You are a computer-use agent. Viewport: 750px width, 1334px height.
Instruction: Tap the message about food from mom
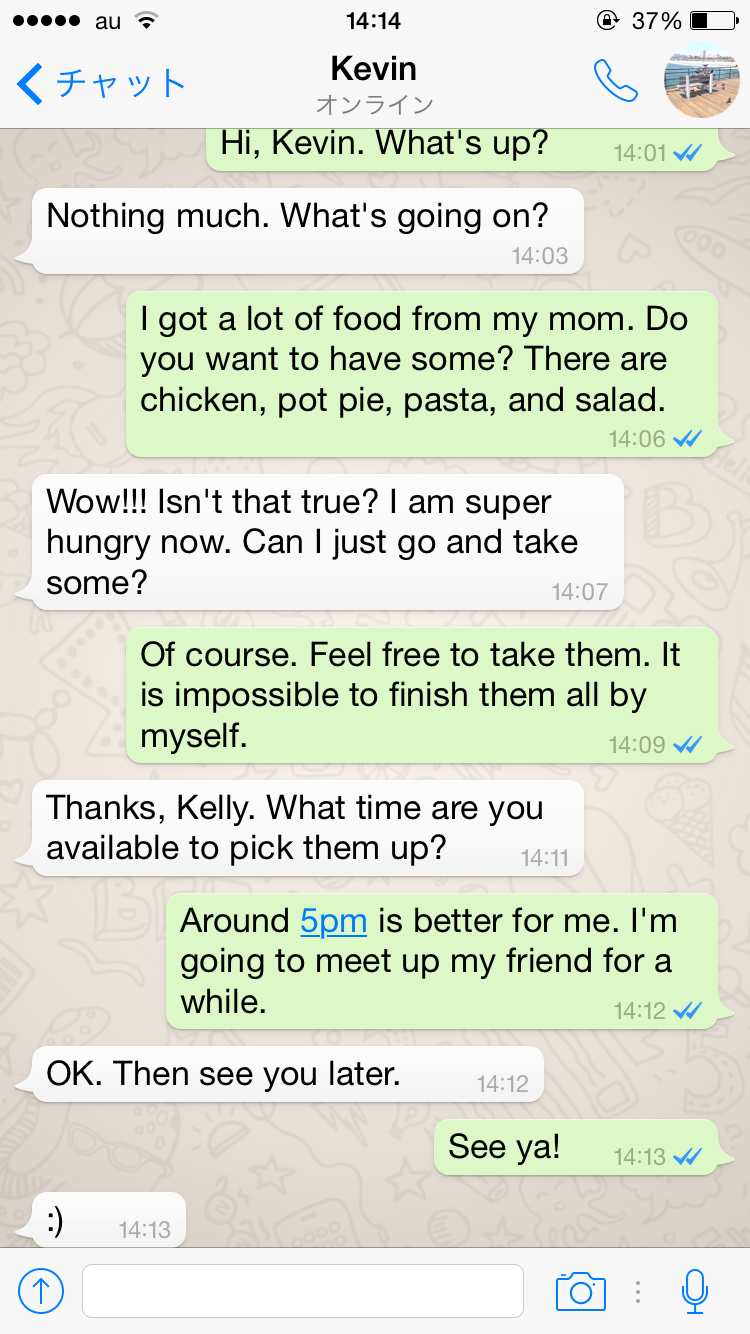tap(421, 373)
